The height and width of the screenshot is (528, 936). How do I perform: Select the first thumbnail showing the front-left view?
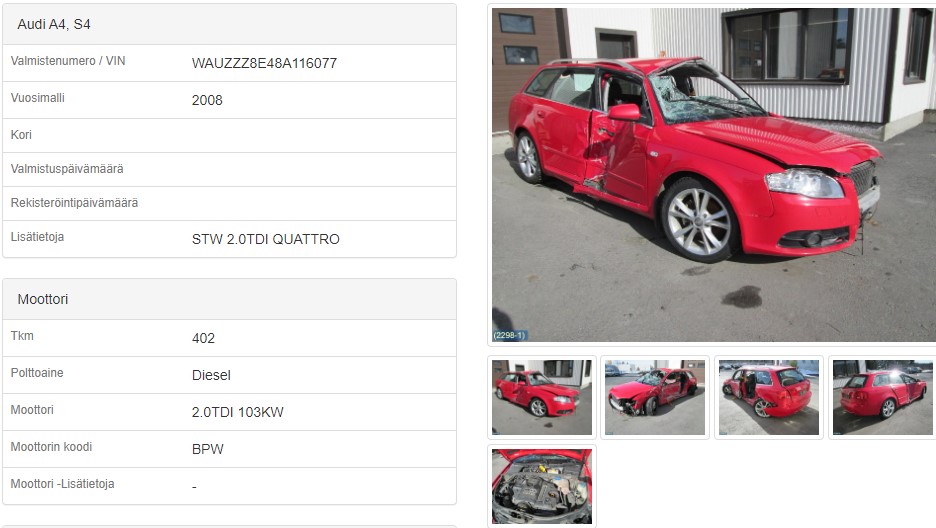click(x=541, y=397)
